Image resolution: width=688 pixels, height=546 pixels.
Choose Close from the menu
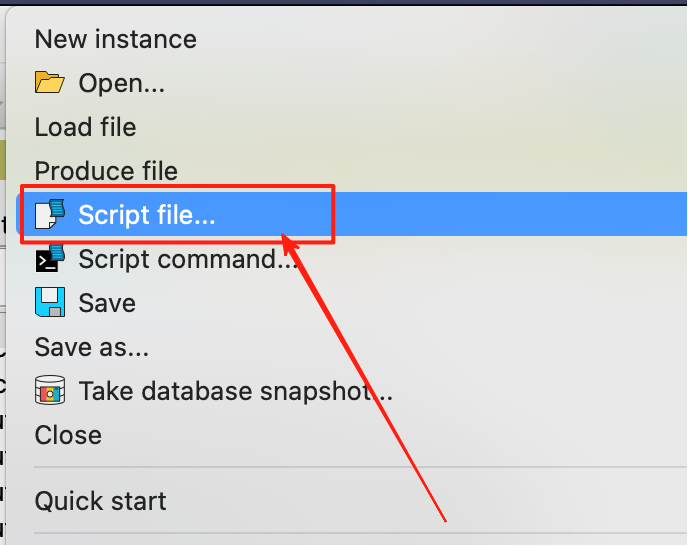tap(68, 435)
